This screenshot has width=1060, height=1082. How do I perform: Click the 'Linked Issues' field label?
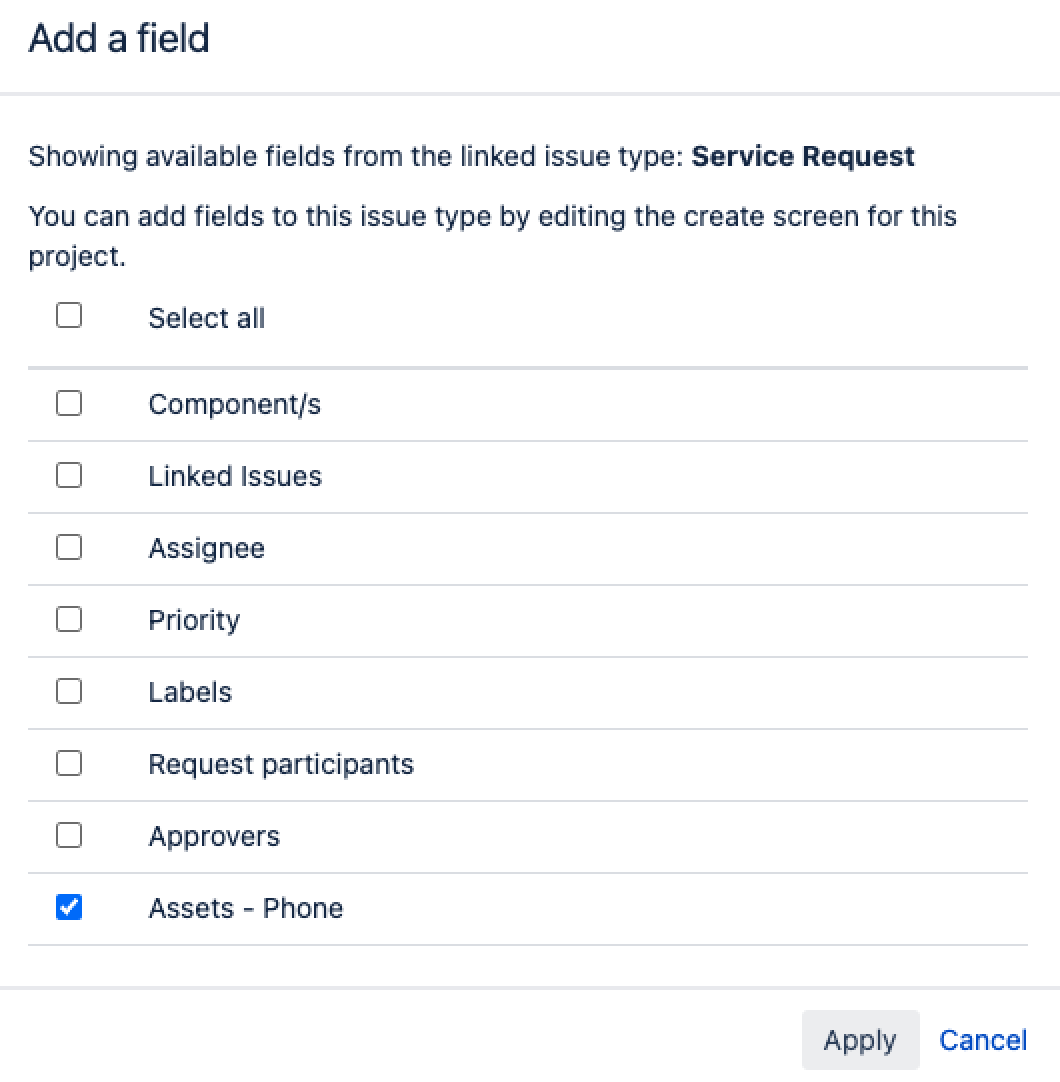(235, 476)
